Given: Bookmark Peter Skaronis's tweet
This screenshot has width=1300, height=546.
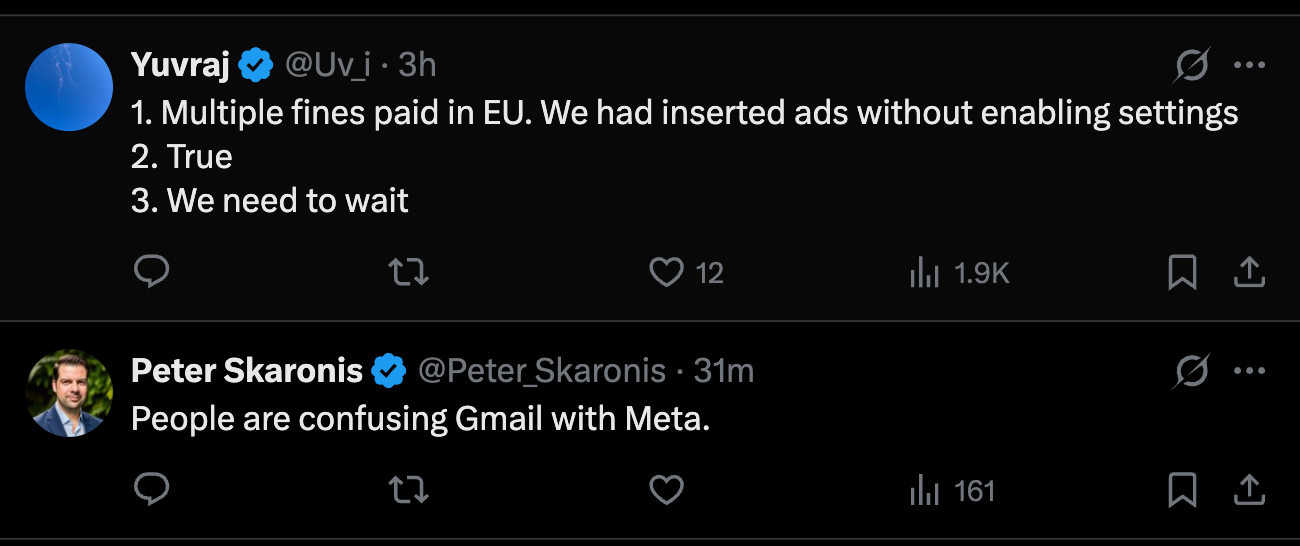Looking at the screenshot, I should tap(1182, 490).
